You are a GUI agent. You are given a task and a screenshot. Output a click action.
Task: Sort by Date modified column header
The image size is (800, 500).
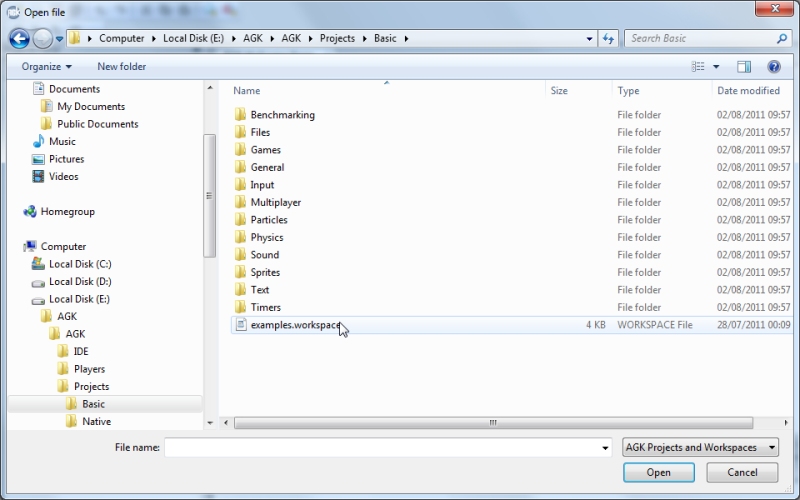click(748, 90)
